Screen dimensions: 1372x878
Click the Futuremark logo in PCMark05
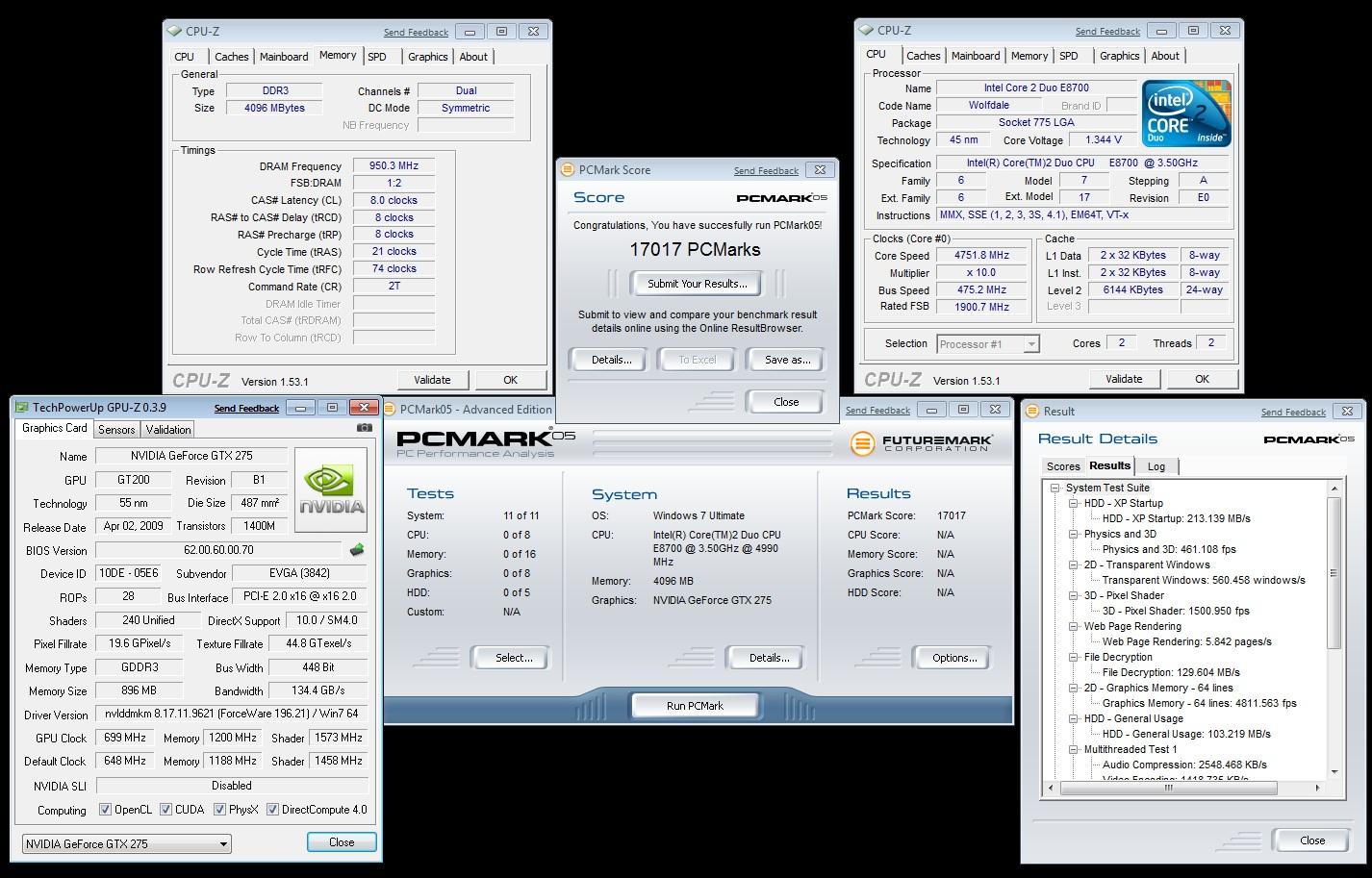922,443
